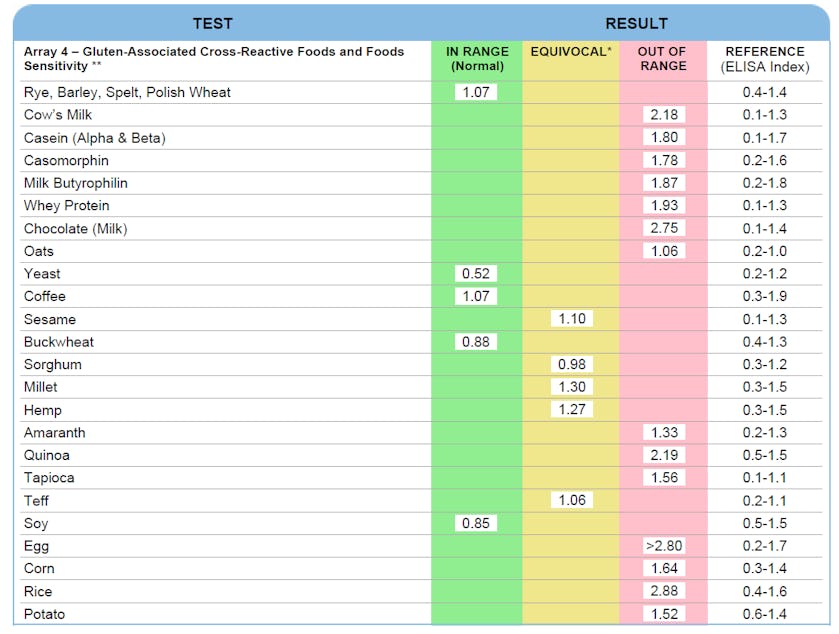
Task: Click the Tapioca result 1.56
Action: point(664,477)
